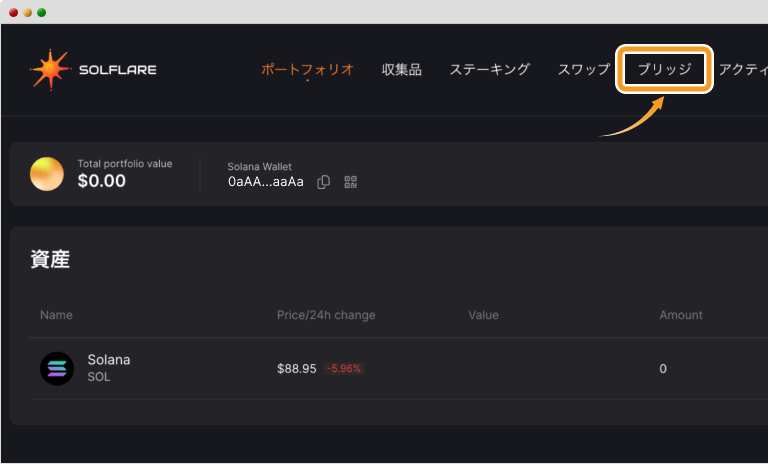
Task: Open the partially visible アクティ tab
Action: [743, 70]
